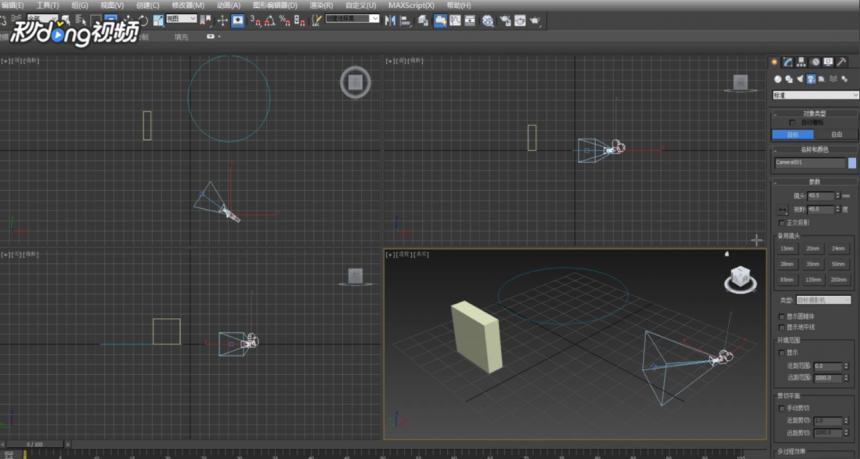Click the FOV direction flyout button
Image resolution: width=860 pixels, height=459 pixels.
[x=783, y=210]
